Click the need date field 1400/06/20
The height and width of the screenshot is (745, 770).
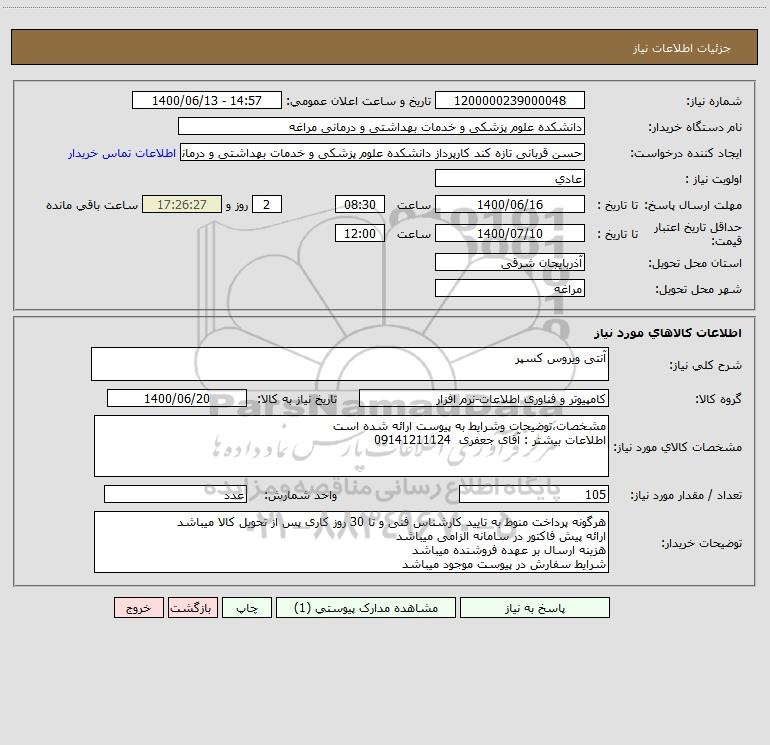[177, 398]
